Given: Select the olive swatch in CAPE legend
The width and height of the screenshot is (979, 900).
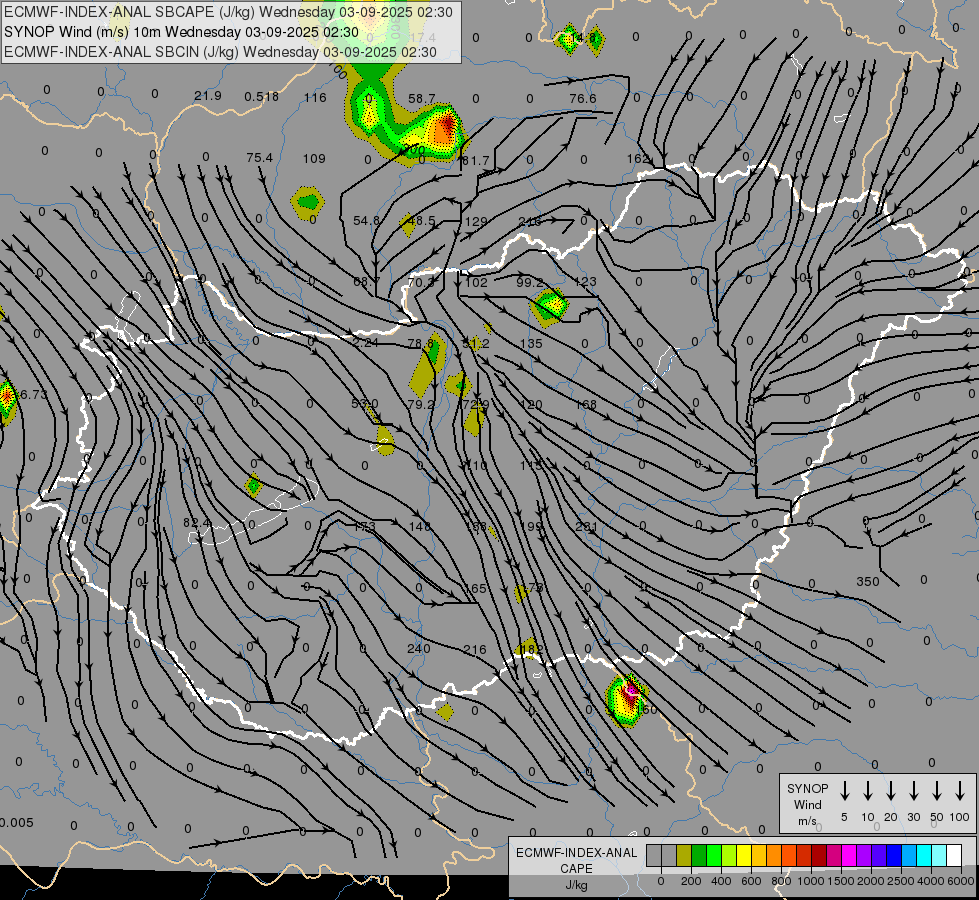Looking at the screenshot, I should click(684, 856).
